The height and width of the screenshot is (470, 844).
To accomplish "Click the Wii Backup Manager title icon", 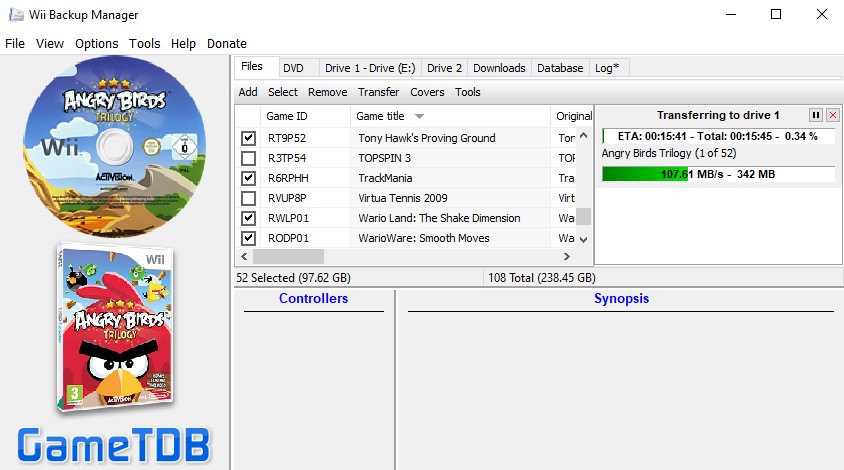I will click(x=16, y=15).
